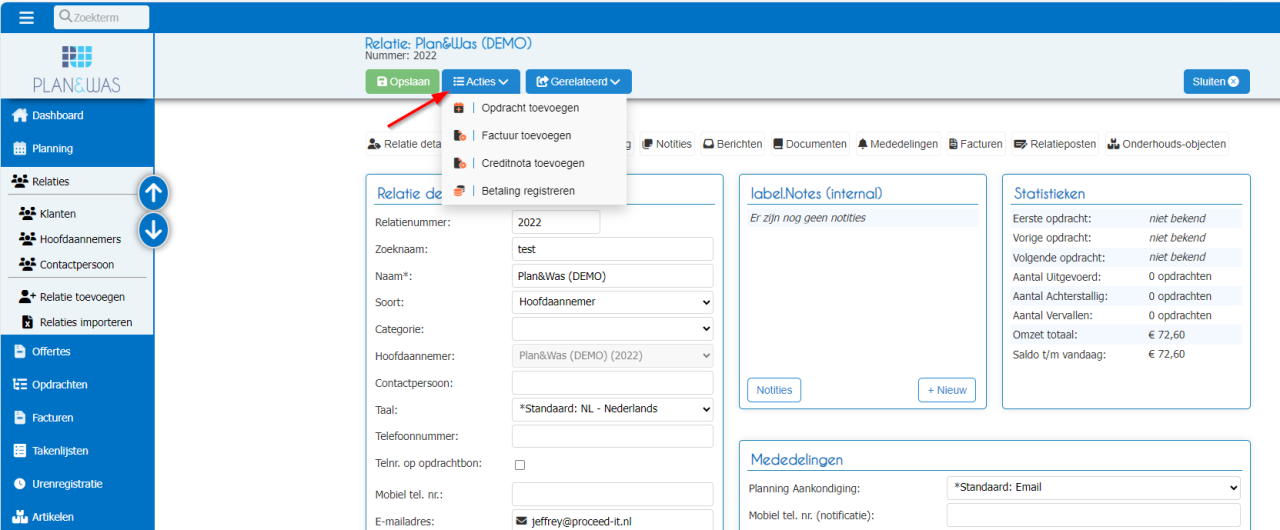
Task: Click the Zoekterm search field
Action: coord(101,17)
